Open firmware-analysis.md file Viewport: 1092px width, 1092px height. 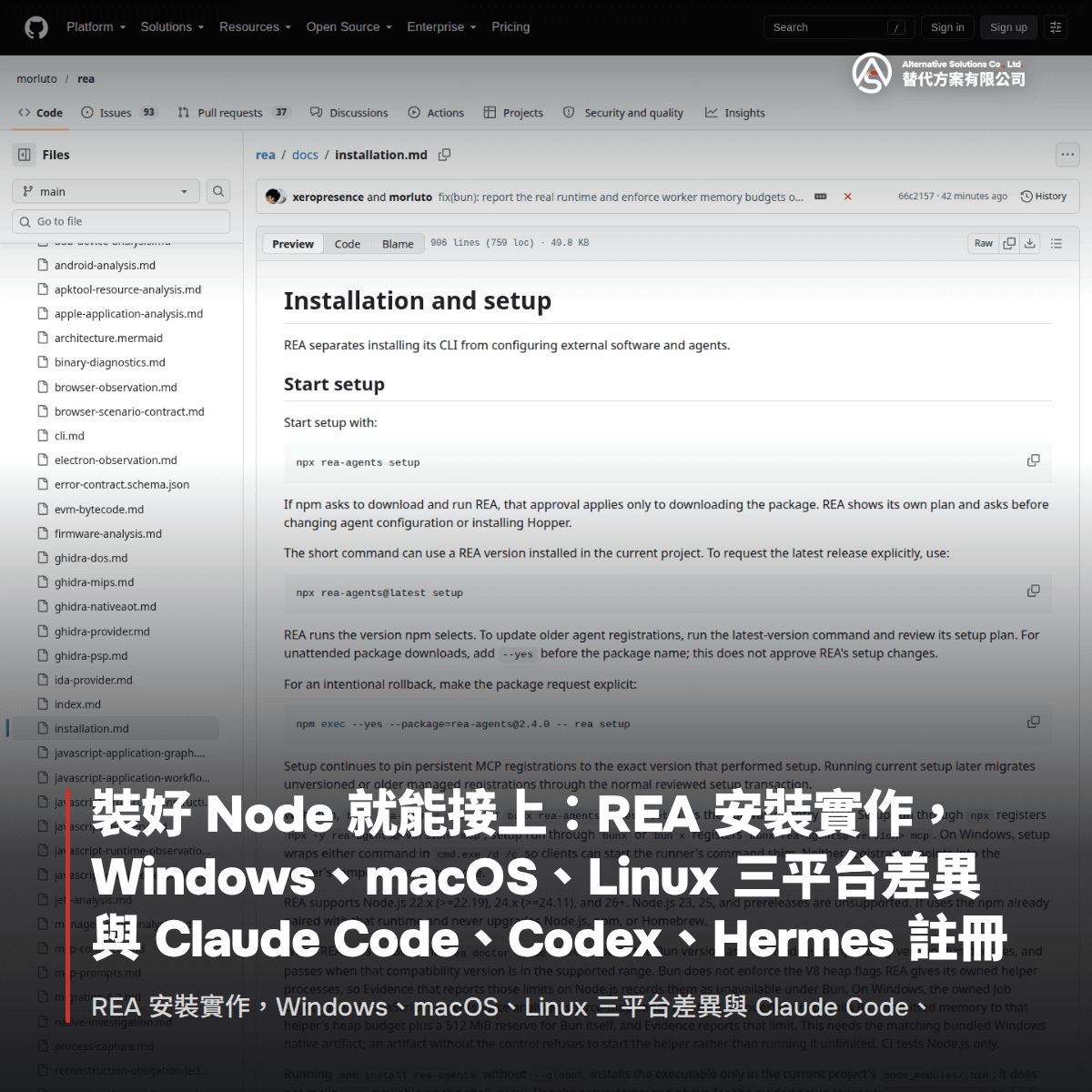click(107, 533)
